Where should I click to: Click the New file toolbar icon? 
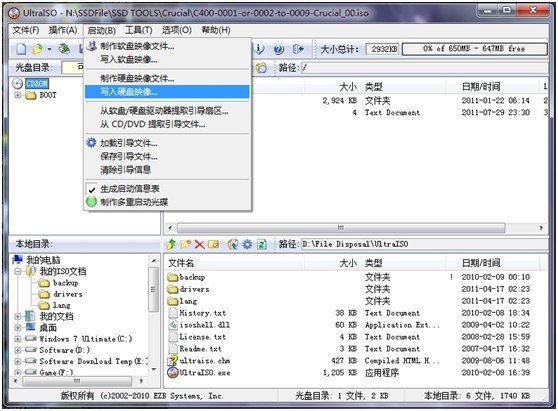tap(21, 49)
